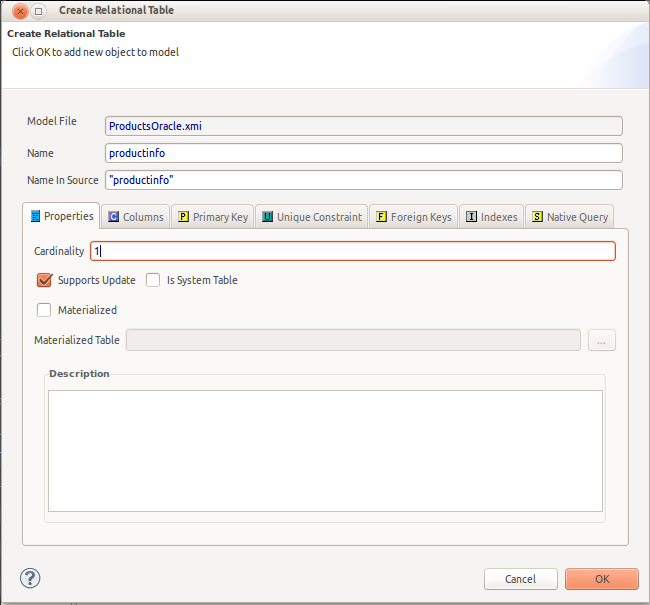This screenshot has height=605, width=650.
Task: Uncheck Supports Update checkbox
Action: tap(44, 280)
